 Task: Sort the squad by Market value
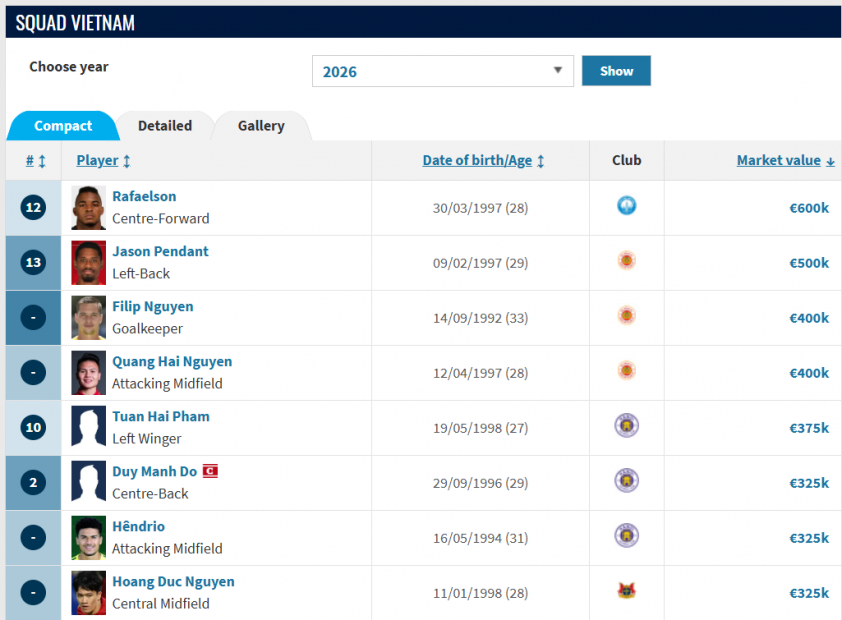(x=785, y=160)
